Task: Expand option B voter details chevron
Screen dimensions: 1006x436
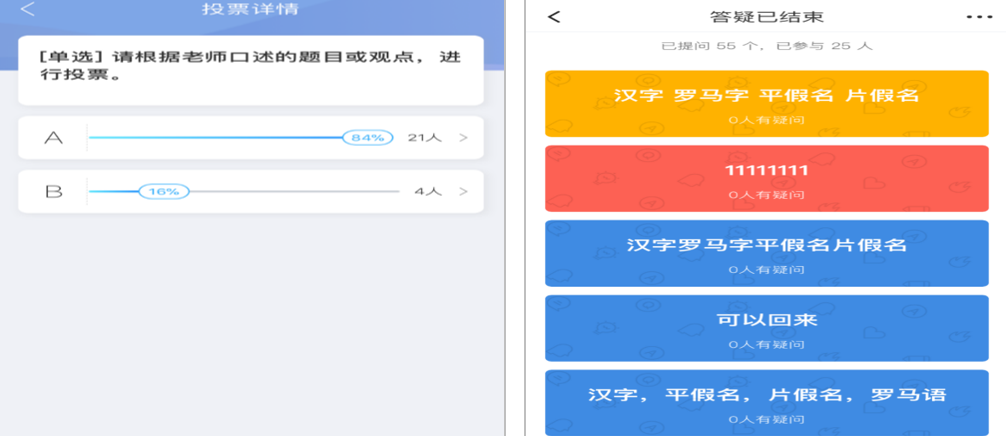Action: pos(463,191)
